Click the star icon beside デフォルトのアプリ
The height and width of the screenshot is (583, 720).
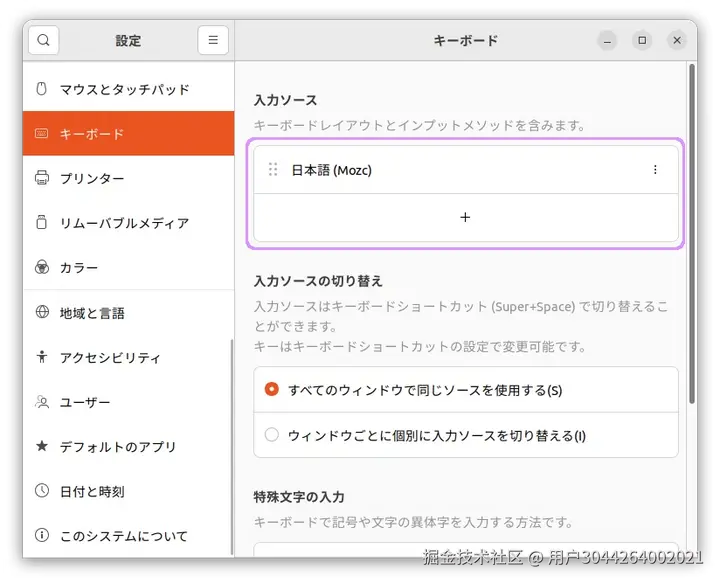pos(42,446)
